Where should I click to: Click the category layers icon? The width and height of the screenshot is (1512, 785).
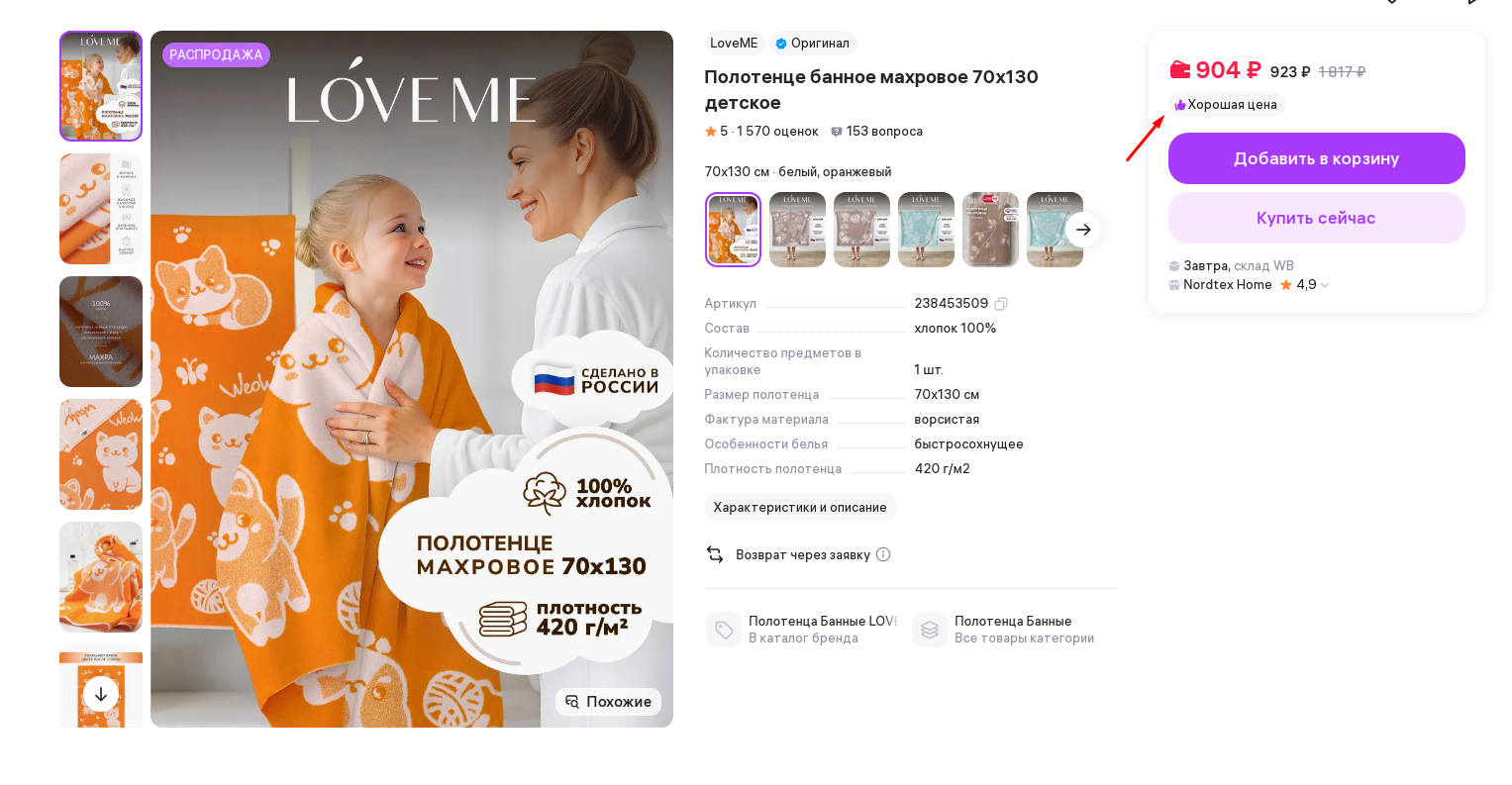tap(930, 630)
